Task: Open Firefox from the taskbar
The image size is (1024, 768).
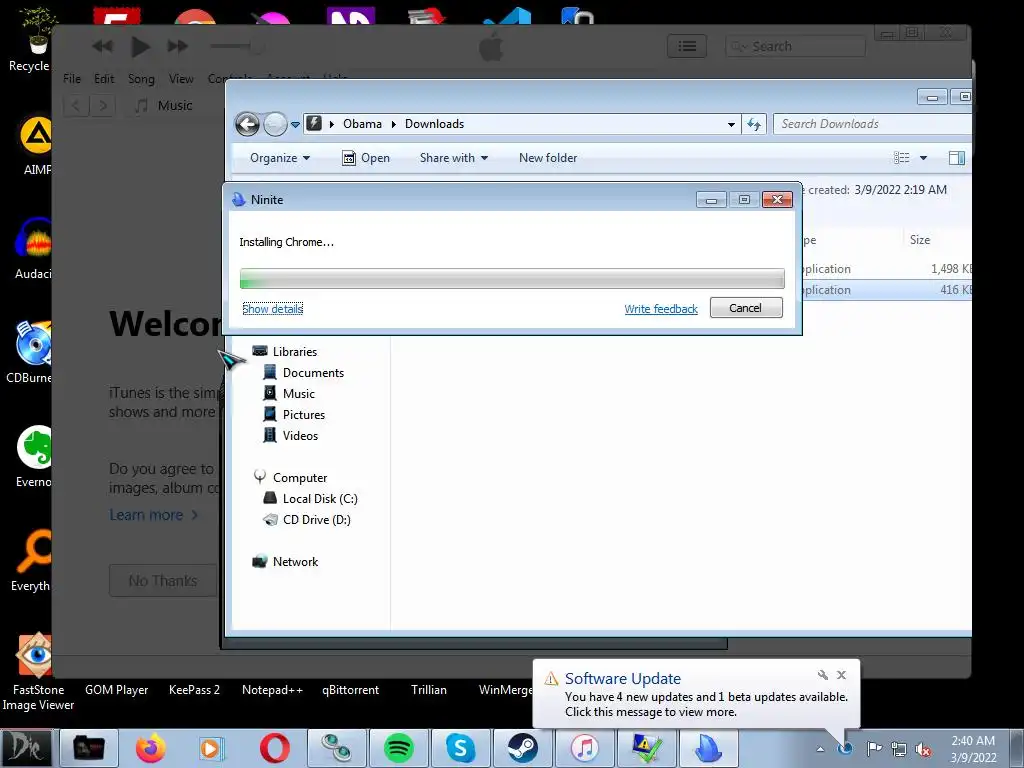Action: click(150, 748)
